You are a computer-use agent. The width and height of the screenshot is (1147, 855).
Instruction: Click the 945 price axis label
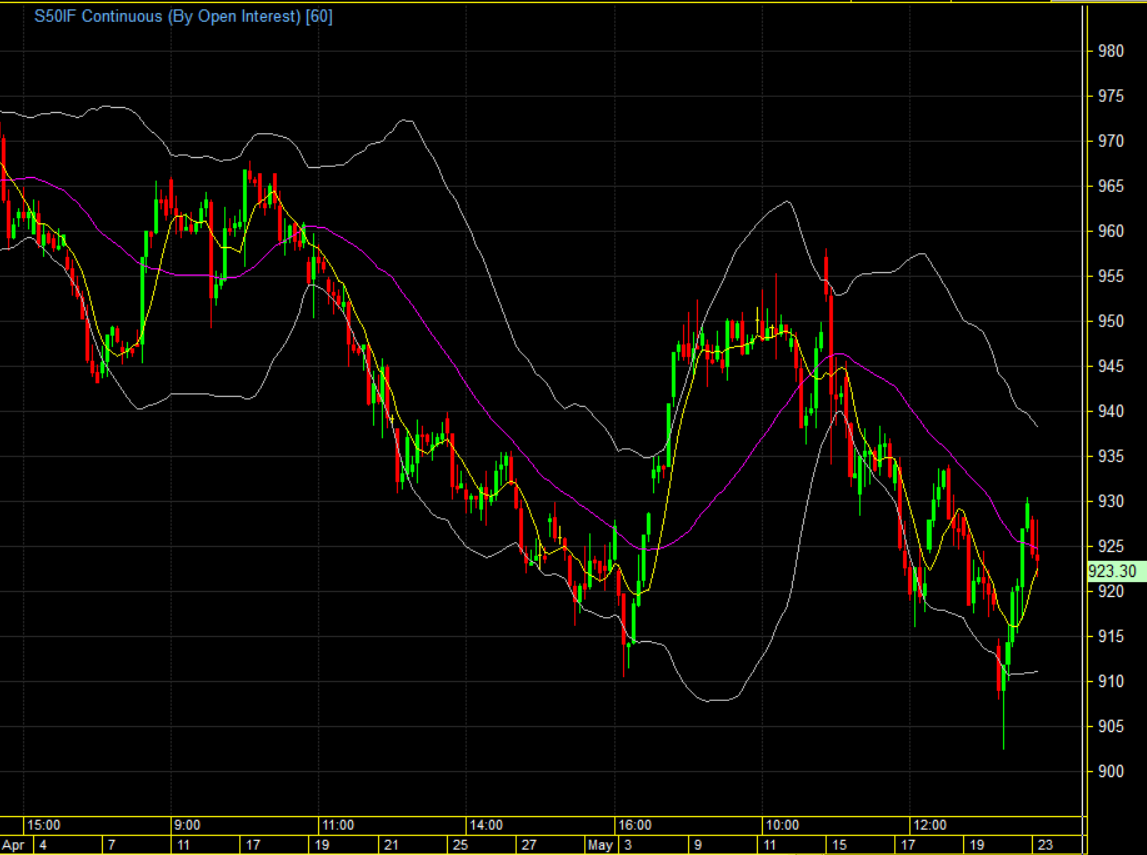point(1110,366)
